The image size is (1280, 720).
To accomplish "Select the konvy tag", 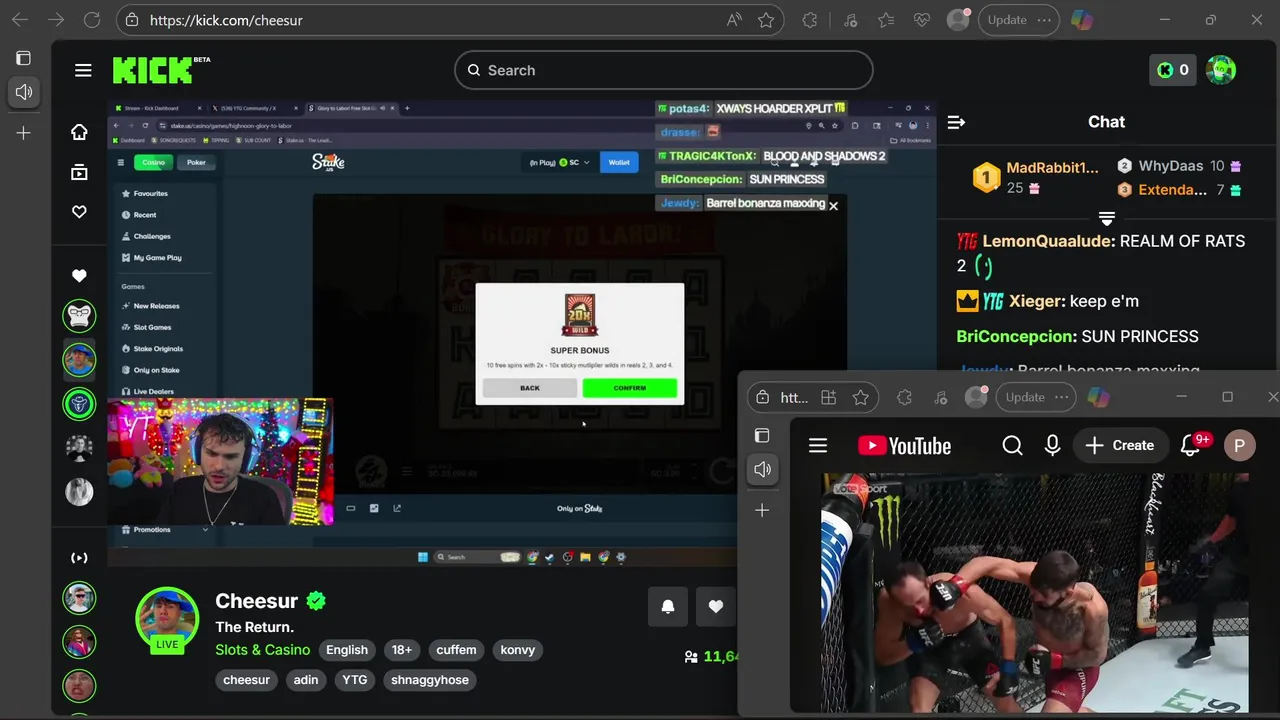I will click(518, 650).
